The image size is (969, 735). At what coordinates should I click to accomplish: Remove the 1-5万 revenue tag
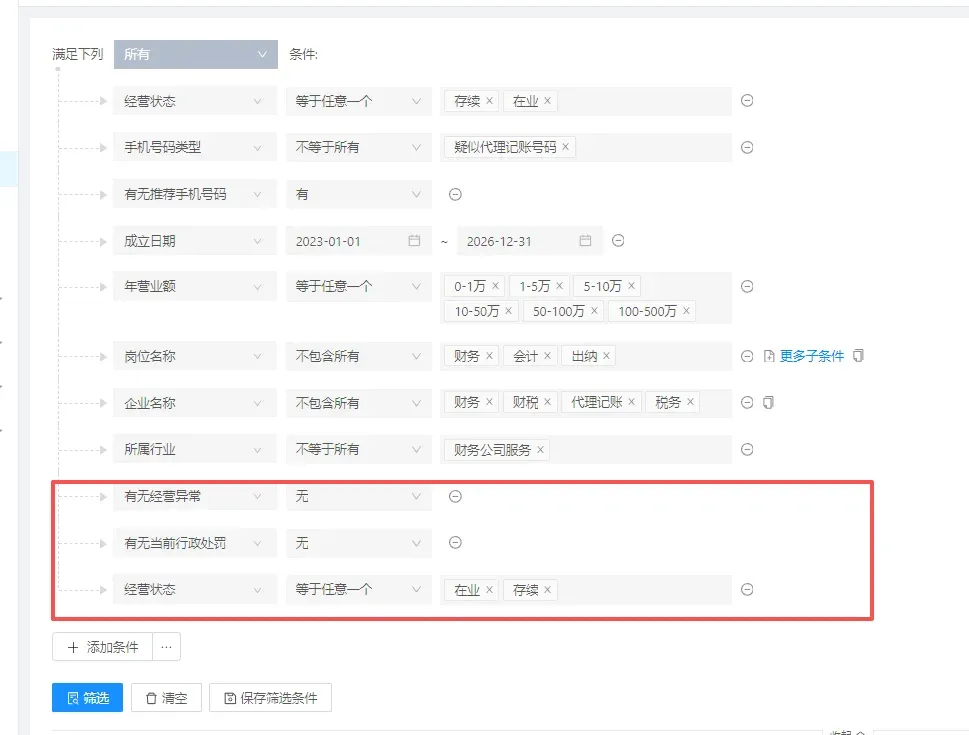[x=559, y=286]
